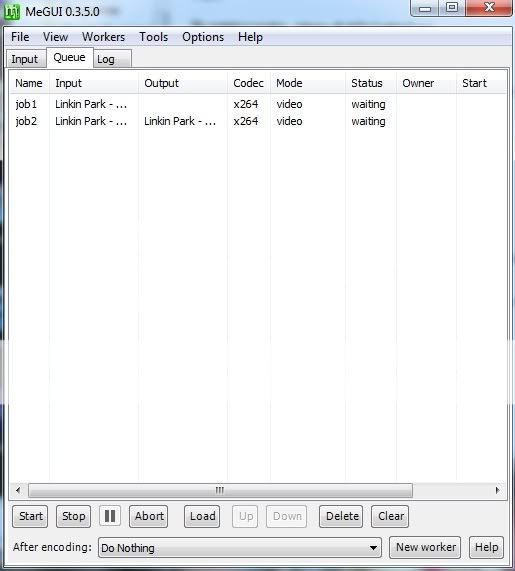Viewport: 515px width, 571px height.
Task: Click the pause icon button
Action: click(110, 516)
